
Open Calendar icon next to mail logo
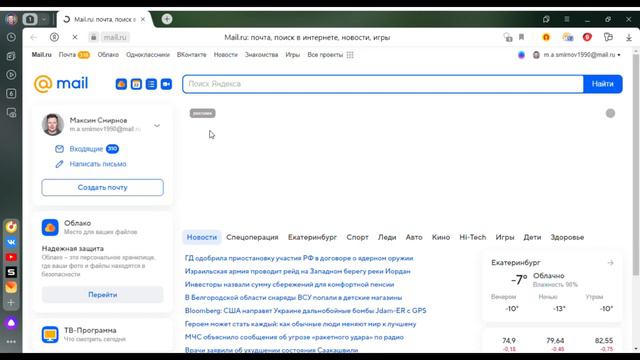(136, 84)
